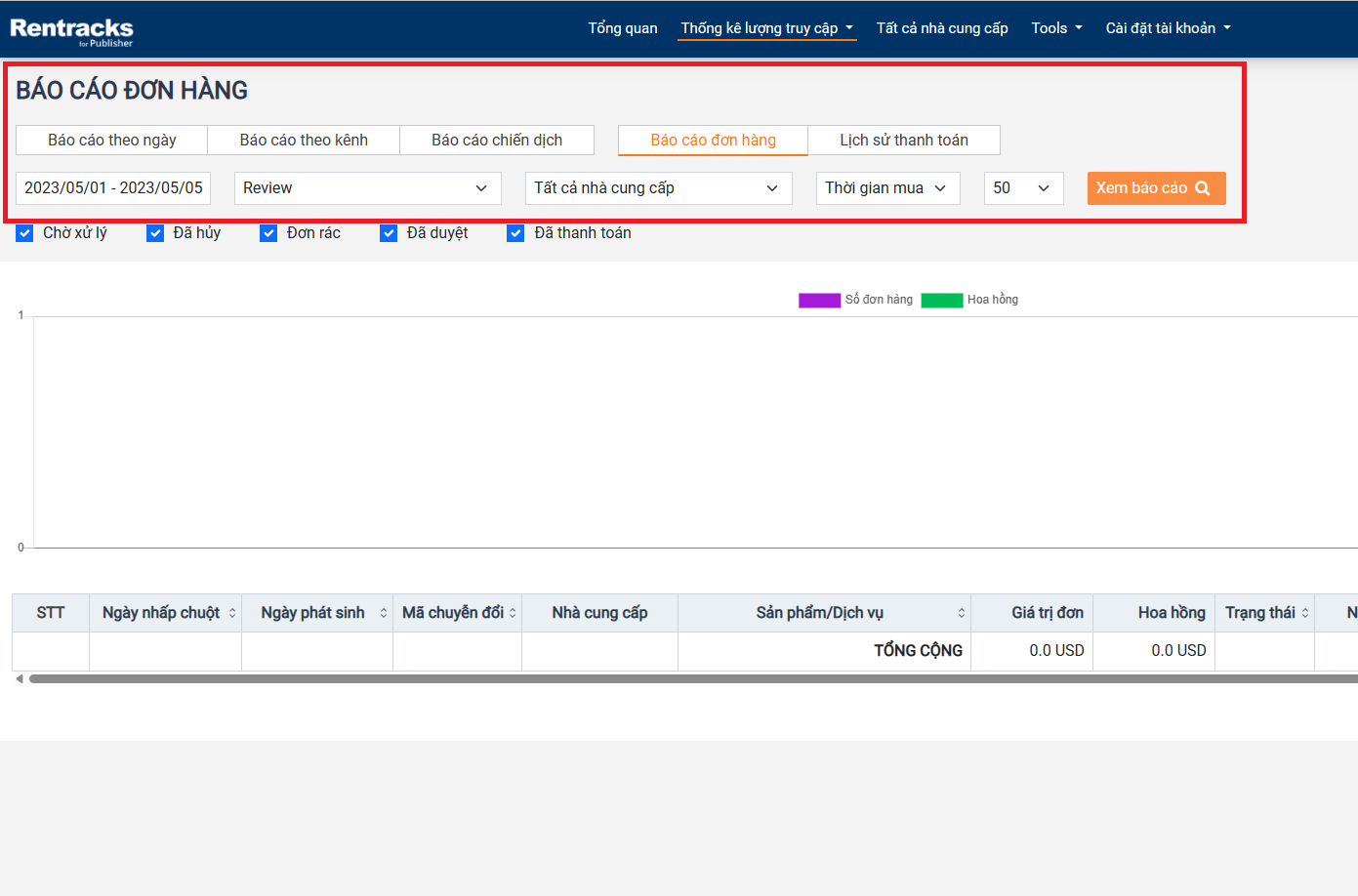Go to Tổng quan page
Viewport: 1358px width, 896px height.
(622, 28)
